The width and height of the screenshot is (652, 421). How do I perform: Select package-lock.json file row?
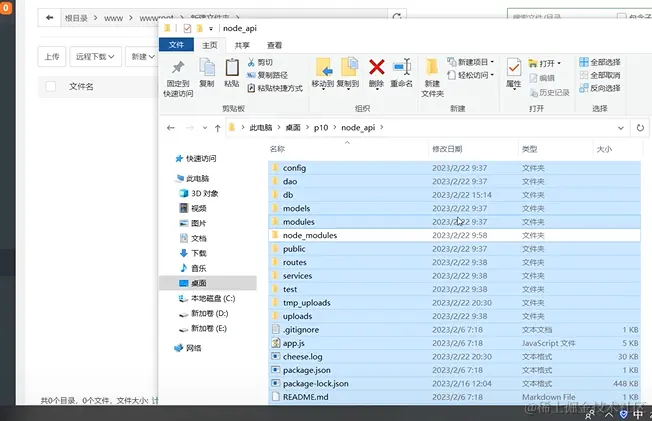click(454, 384)
